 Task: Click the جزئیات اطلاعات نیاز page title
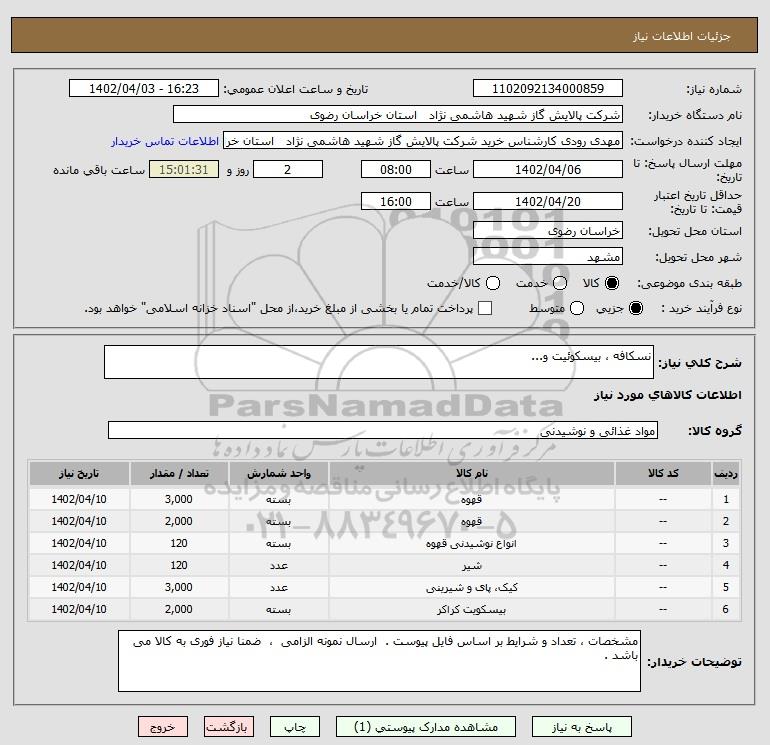[682, 36]
